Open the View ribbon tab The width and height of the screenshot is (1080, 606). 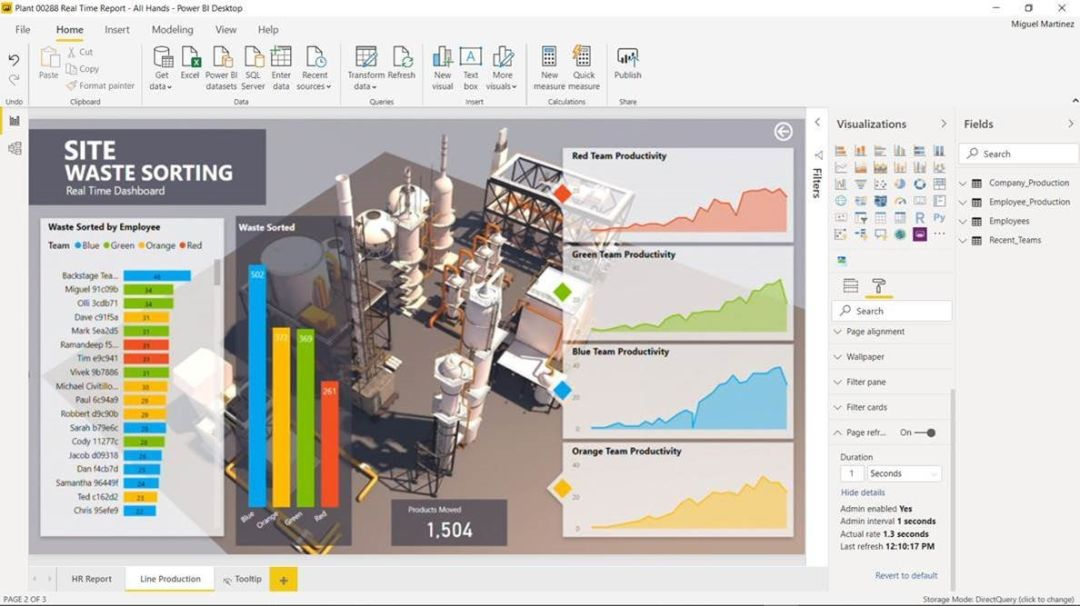(225, 30)
